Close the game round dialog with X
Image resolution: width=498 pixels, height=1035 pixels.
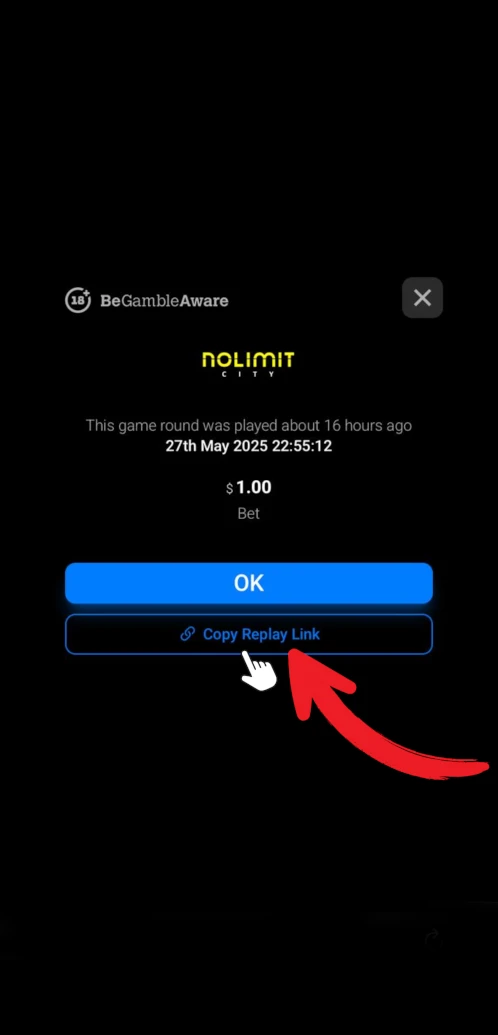click(422, 298)
